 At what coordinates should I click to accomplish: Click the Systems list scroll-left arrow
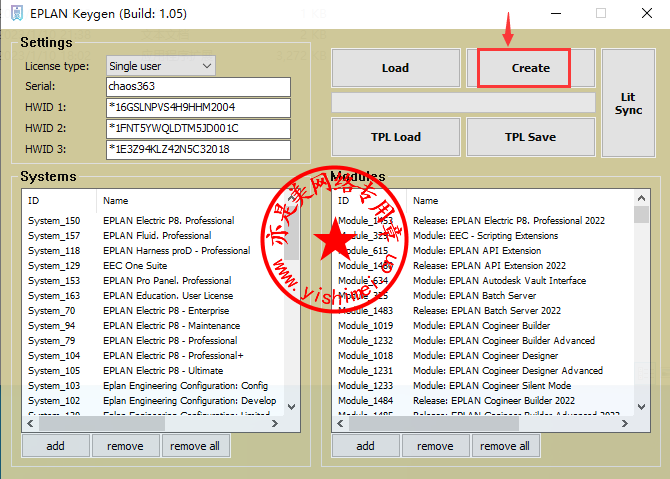click(30, 423)
